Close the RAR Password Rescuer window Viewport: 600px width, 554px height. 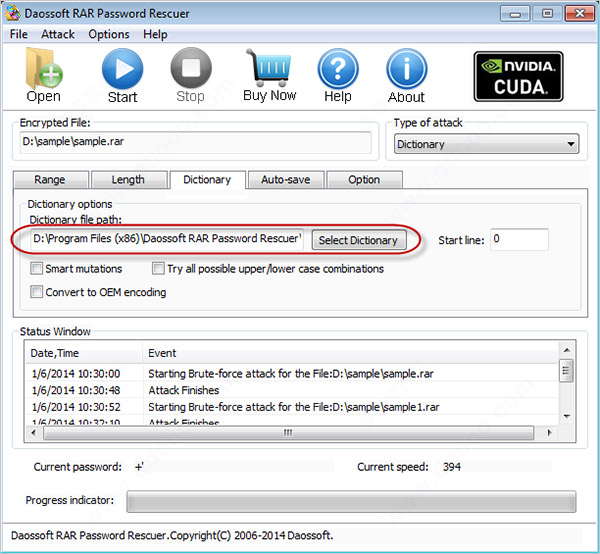point(580,14)
